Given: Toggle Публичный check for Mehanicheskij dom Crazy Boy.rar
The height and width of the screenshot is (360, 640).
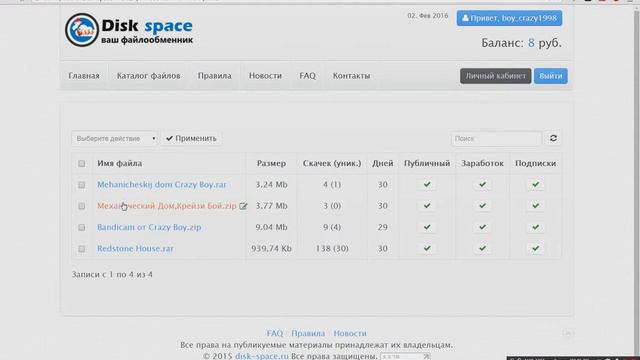Looking at the screenshot, I should tap(427, 184).
